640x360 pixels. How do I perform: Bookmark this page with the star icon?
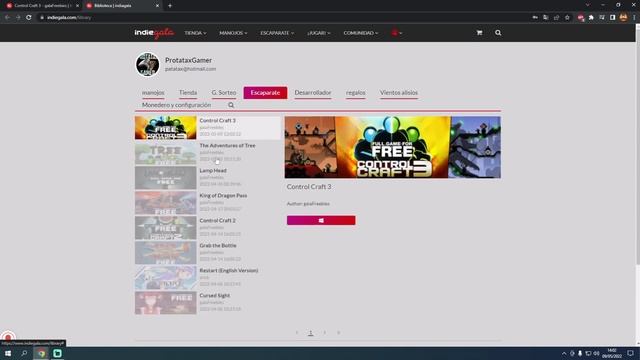pos(567,18)
